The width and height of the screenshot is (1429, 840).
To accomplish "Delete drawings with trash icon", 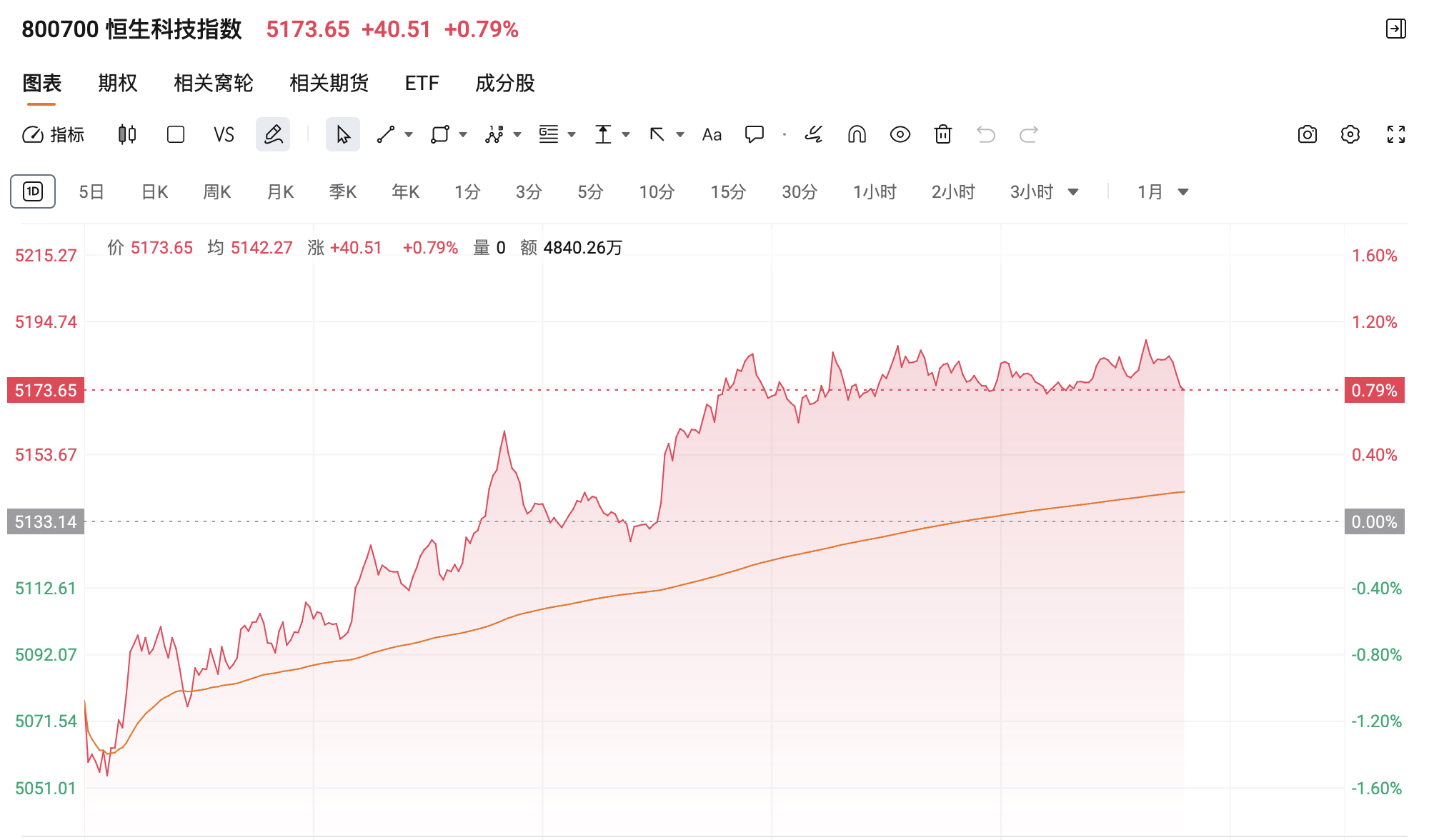I will (943, 134).
